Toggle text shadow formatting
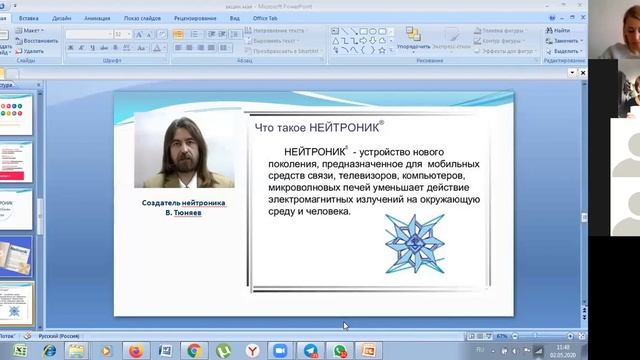Viewport: 640px width, 360px height. point(116,48)
